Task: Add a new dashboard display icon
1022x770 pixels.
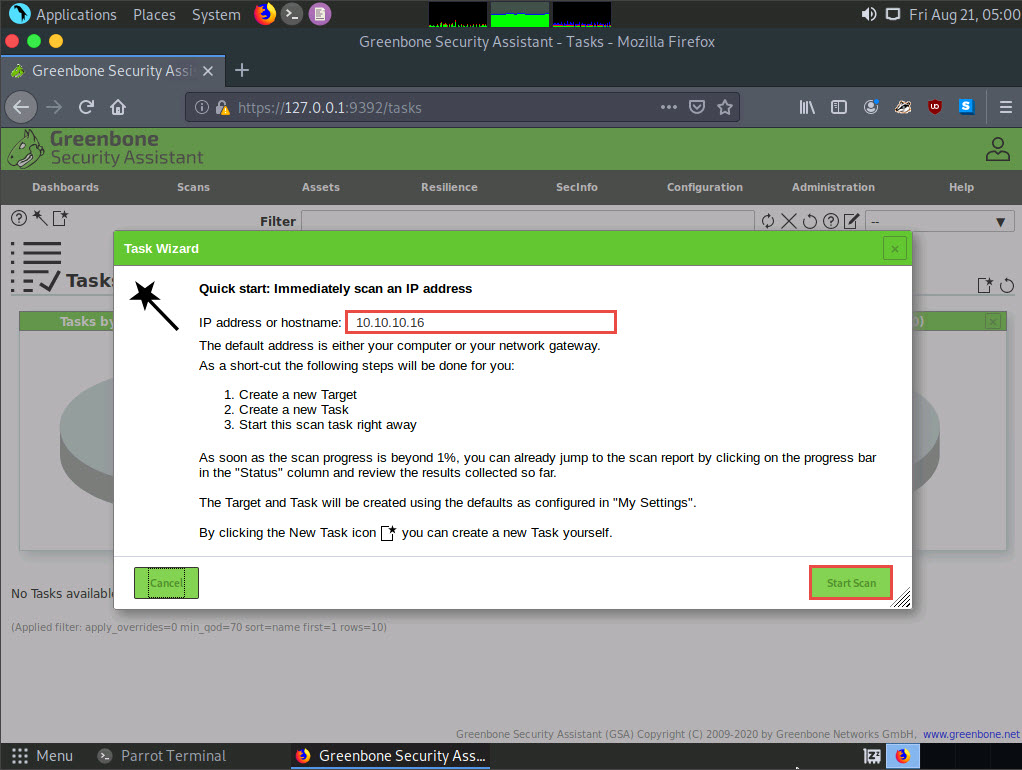Action: coord(985,285)
